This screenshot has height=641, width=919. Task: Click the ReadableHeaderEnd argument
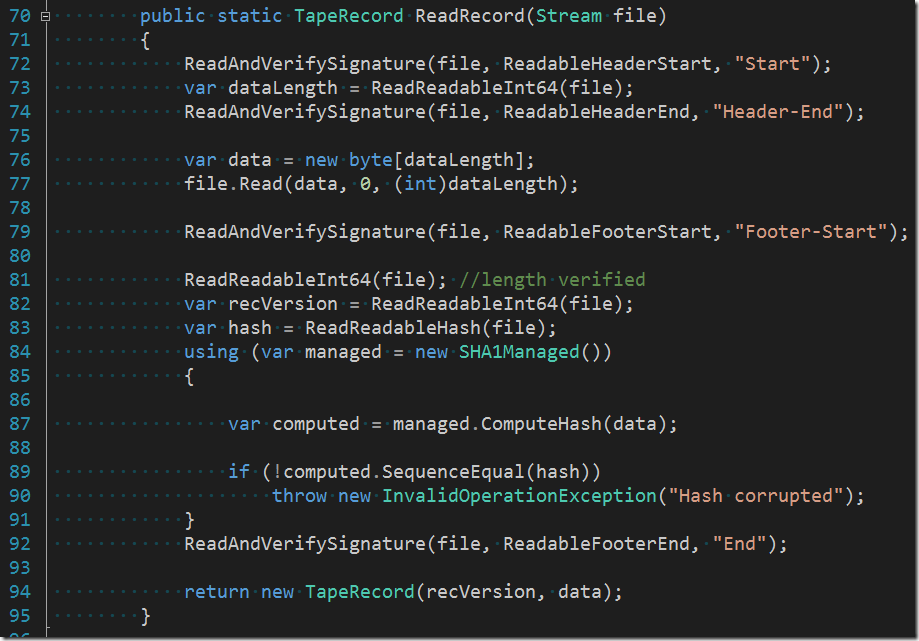pyautogui.click(x=596, y=111)
